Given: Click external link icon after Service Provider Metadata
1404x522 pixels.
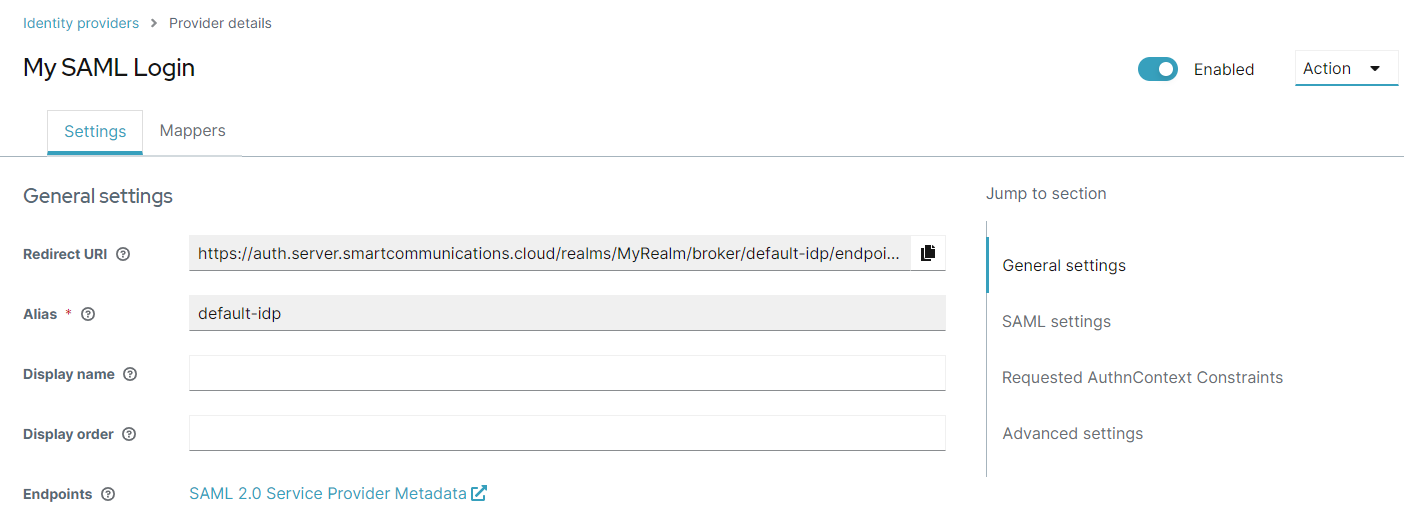Looking at the screenshot, I should click(x=479, y=493).
